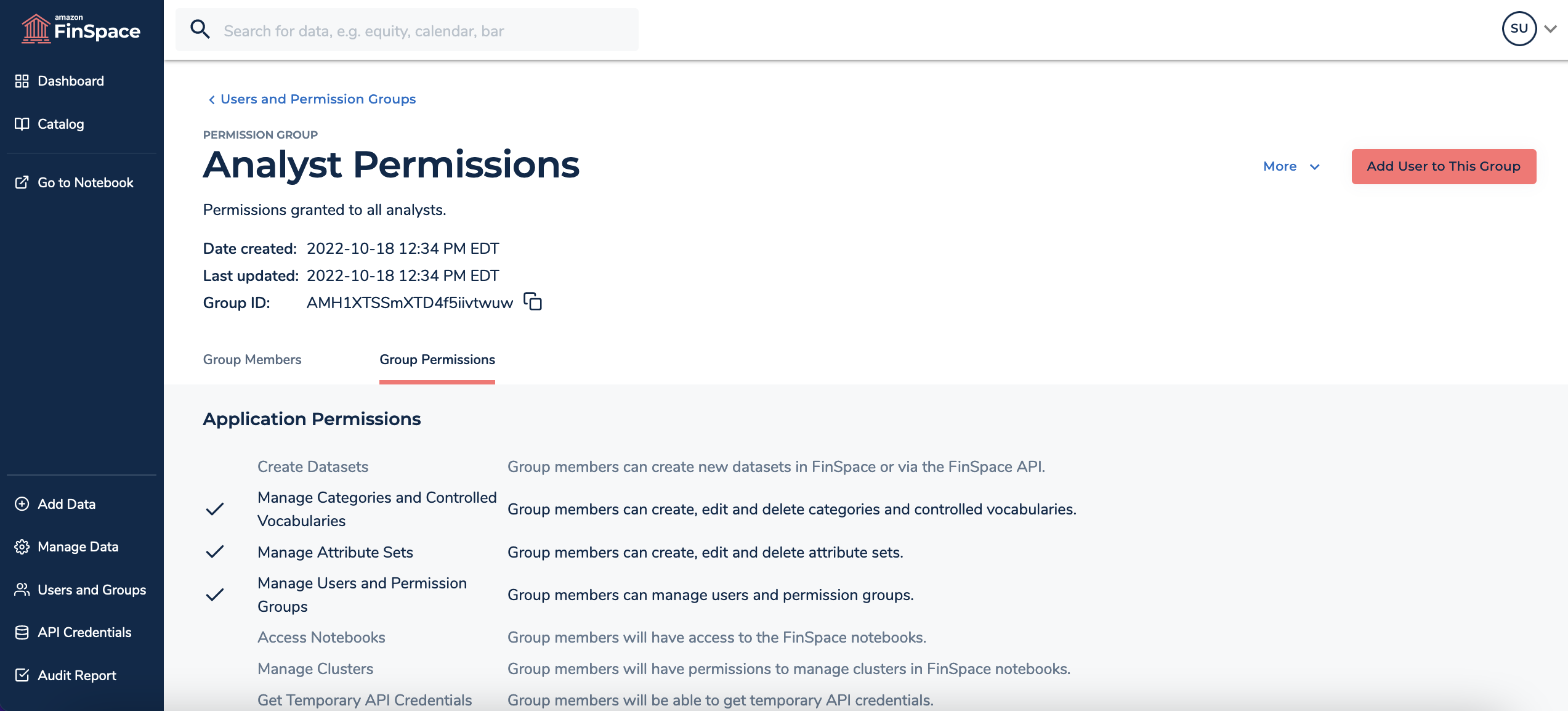Open the More dropdown
Screen dimensions: 1568x711
(x=1291, y=166)
